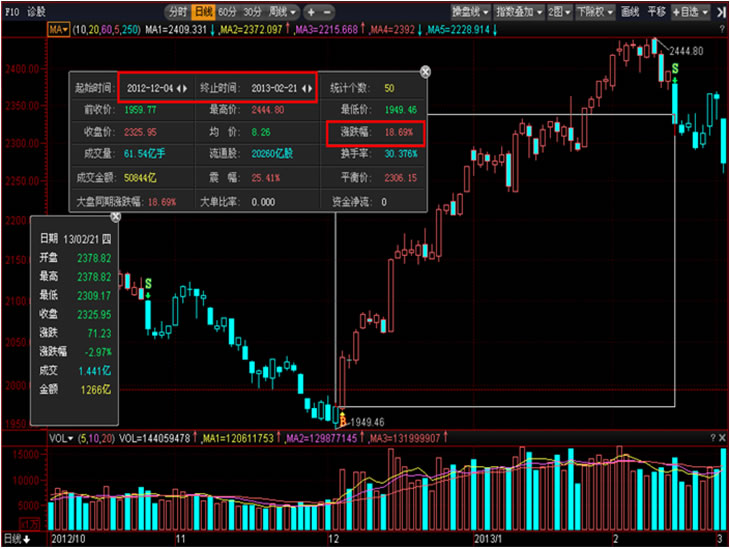The width and height of the screenshot is (730, 549).
Task: Open the VOL indicator dropdown
Action: click(62, 438)
